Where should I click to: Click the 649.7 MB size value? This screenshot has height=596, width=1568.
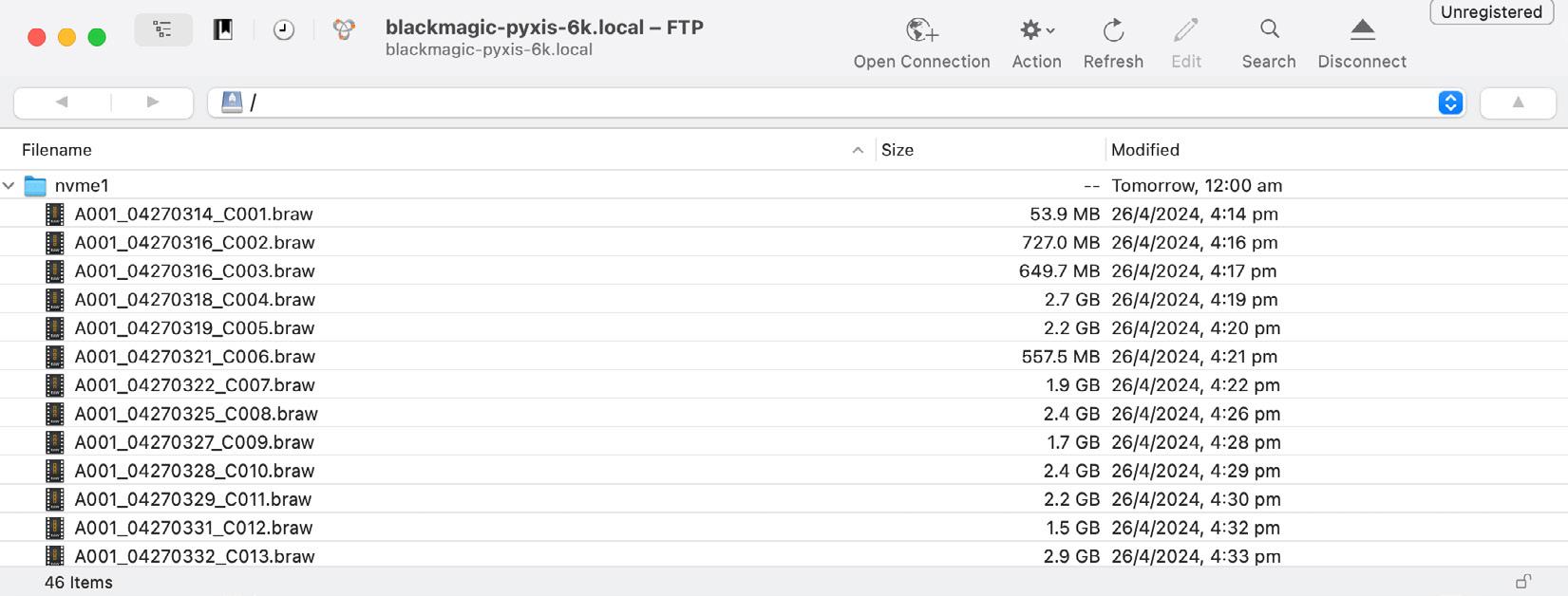pyautogui.click(x=1059, y=271)
